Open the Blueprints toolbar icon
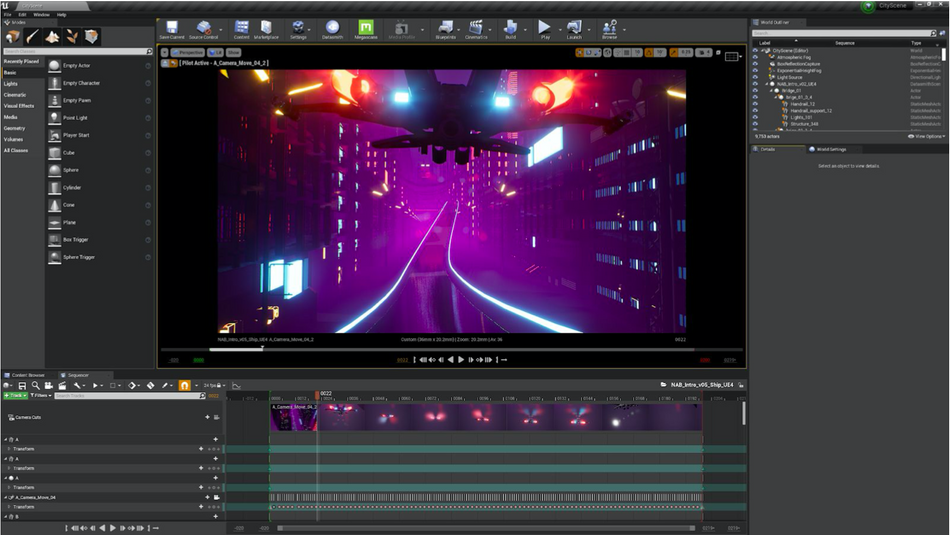 pyautogui.click(x=445, y=29)
